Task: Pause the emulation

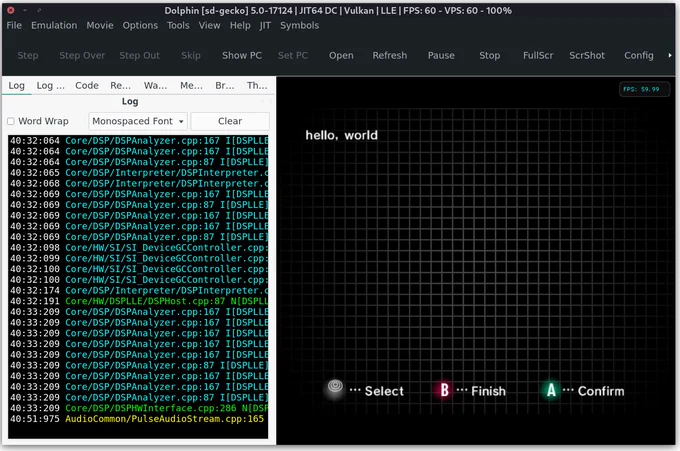Action: [441, 56]
